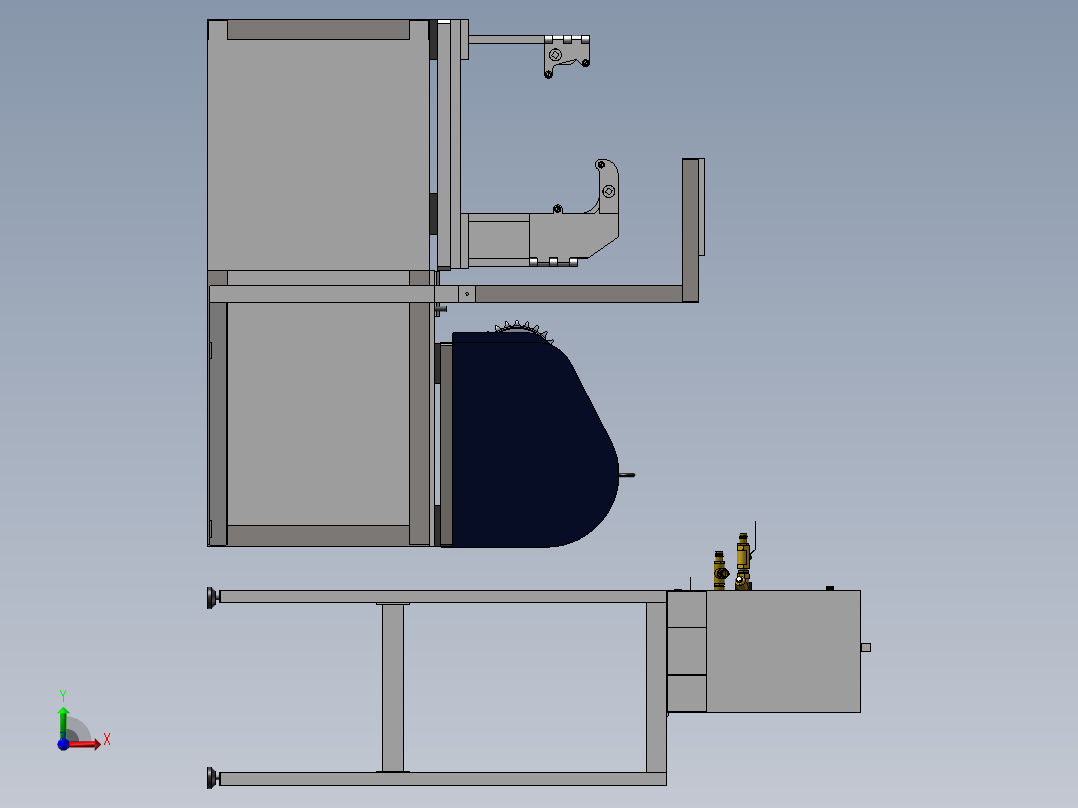The height and width of the screenshot is (808, 1078).
Task: Select the top clamp bracket with hinges
Action: coord(566,56)
